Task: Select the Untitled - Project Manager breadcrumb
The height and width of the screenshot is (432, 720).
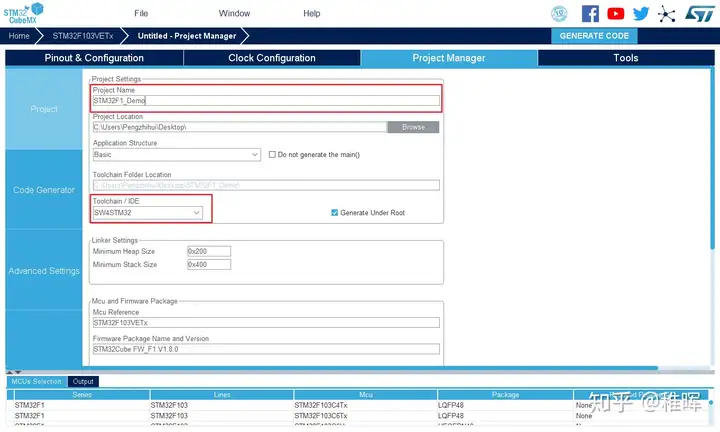Action: click(187, 36)
